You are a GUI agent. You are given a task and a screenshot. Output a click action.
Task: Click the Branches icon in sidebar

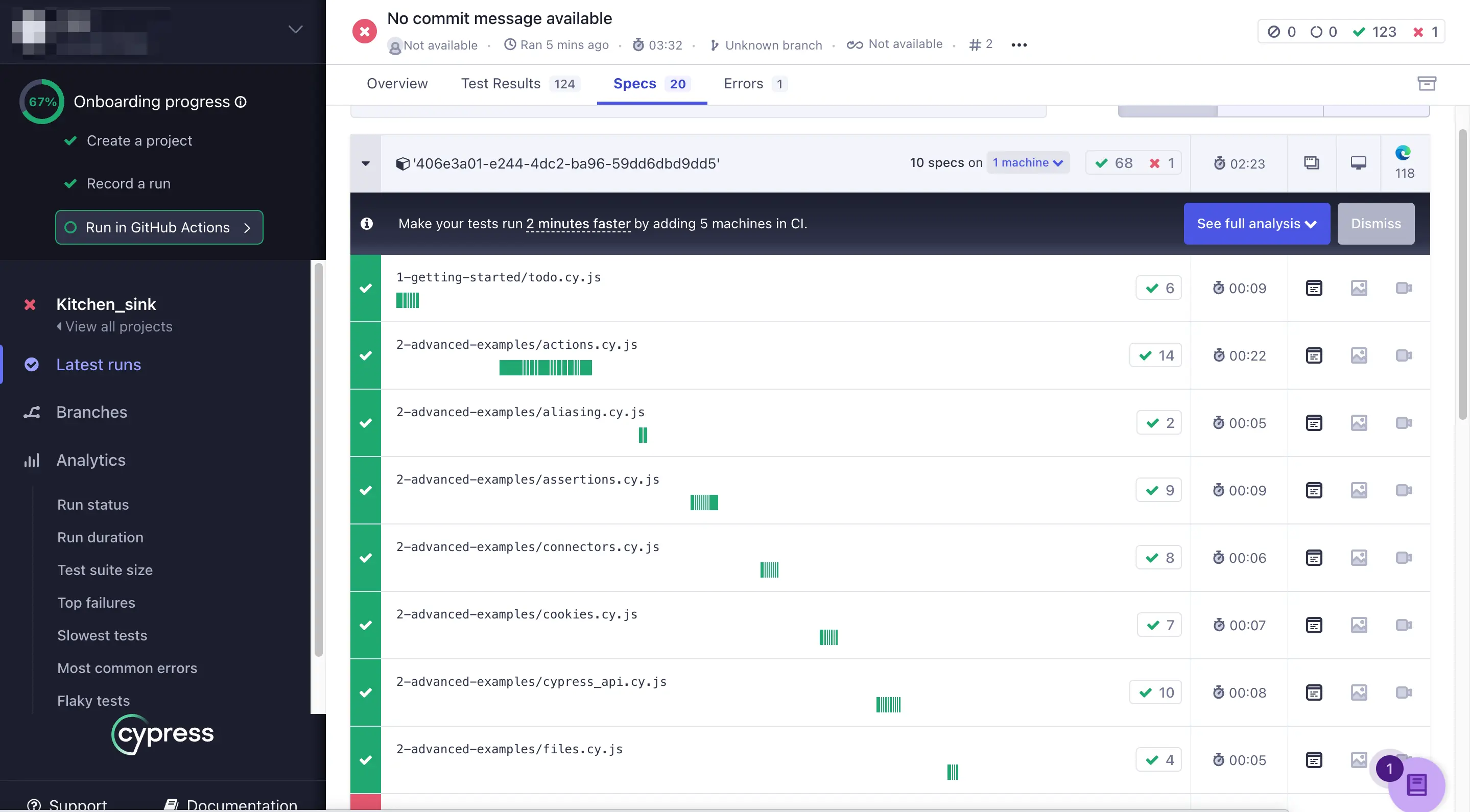click(x=32, y=412)
